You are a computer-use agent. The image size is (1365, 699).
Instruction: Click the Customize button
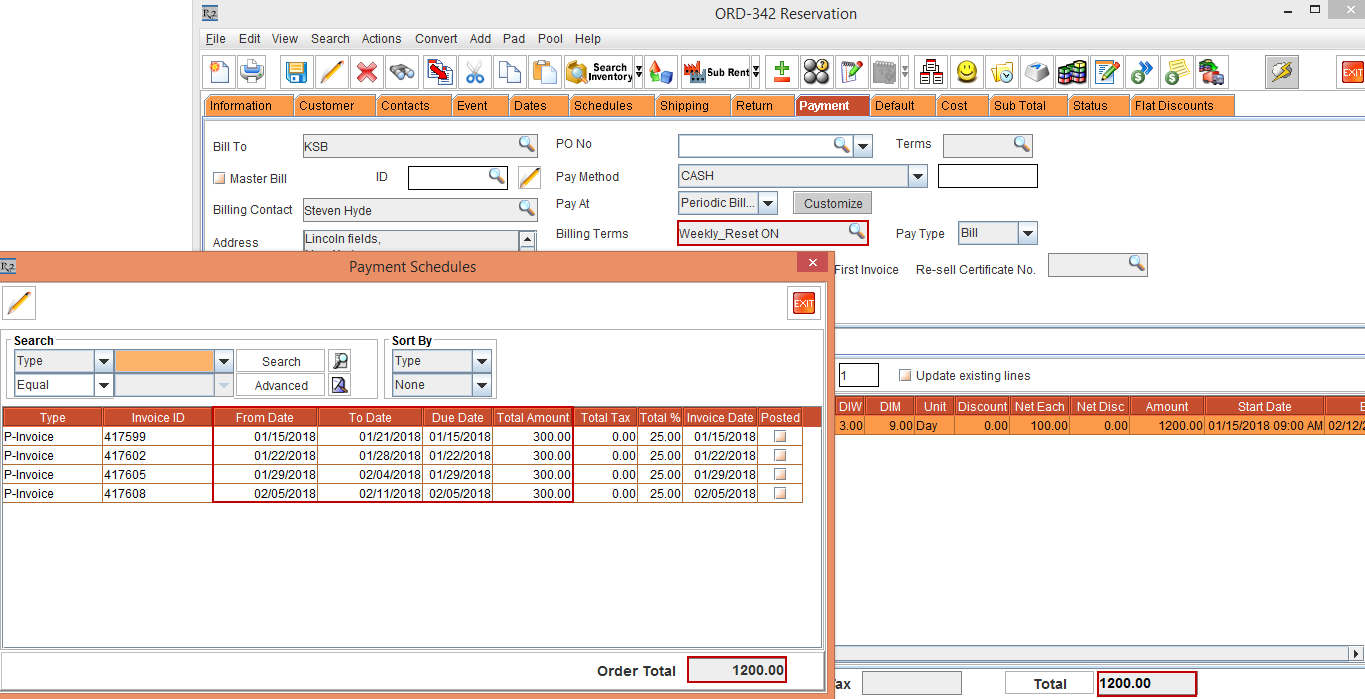coord(832,203)
